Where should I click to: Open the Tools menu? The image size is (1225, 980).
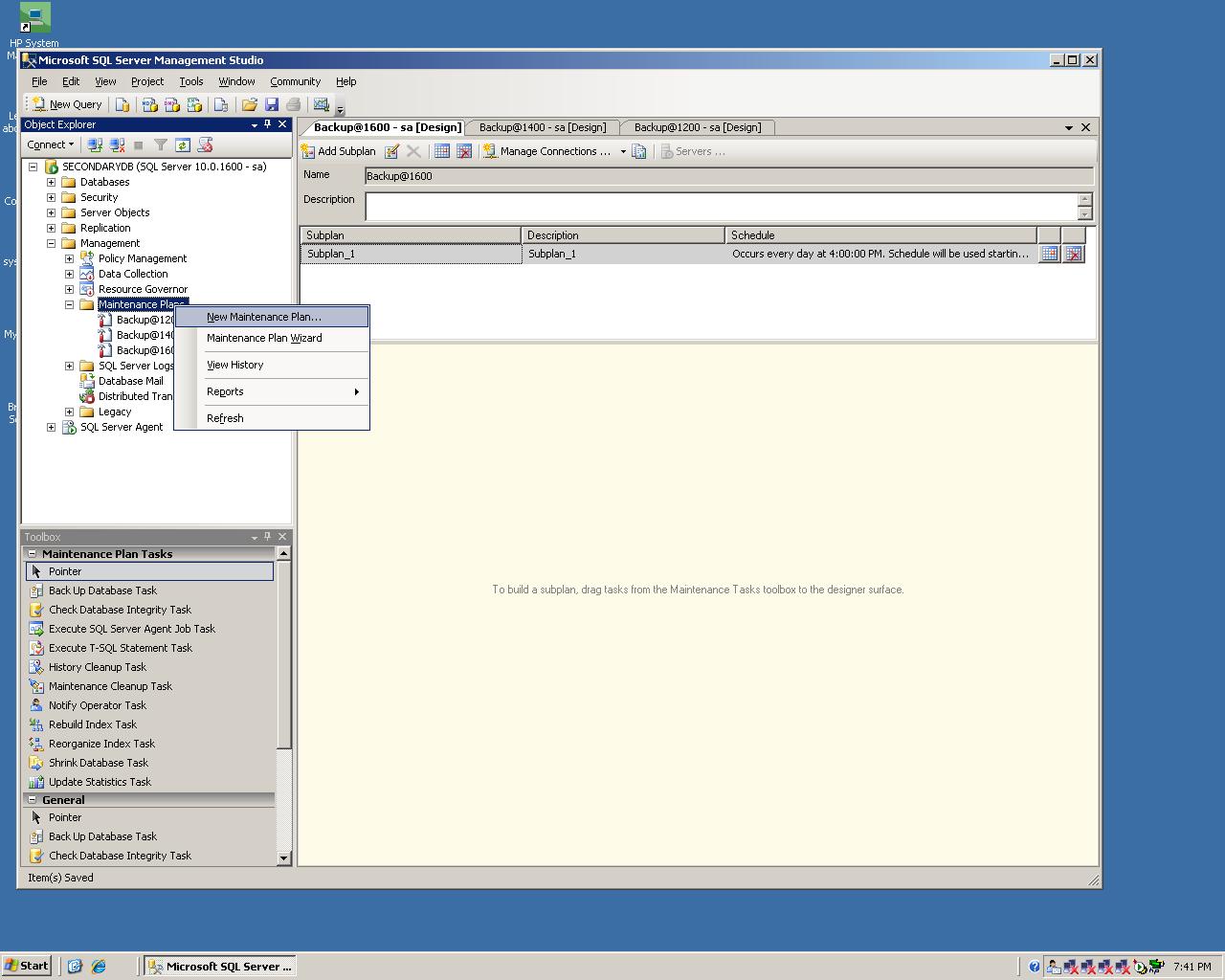pos(191,81)
